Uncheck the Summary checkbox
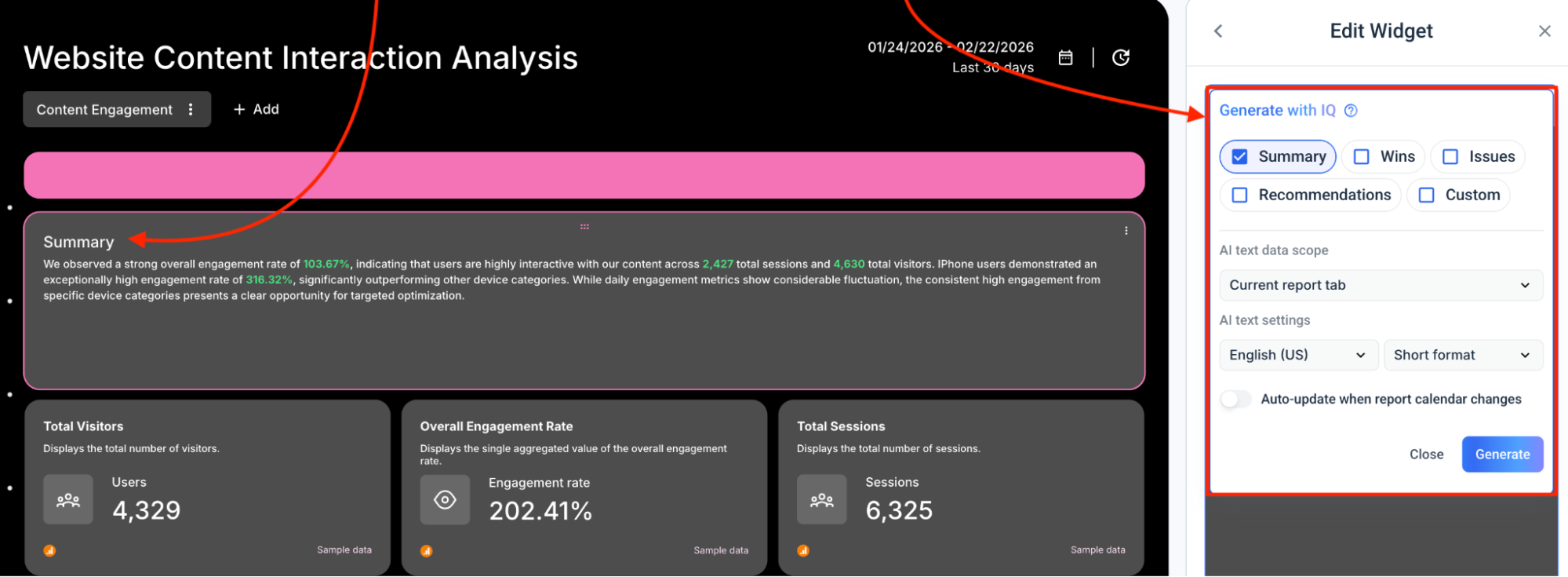The image size is (1568, 577). point(1239,157)
